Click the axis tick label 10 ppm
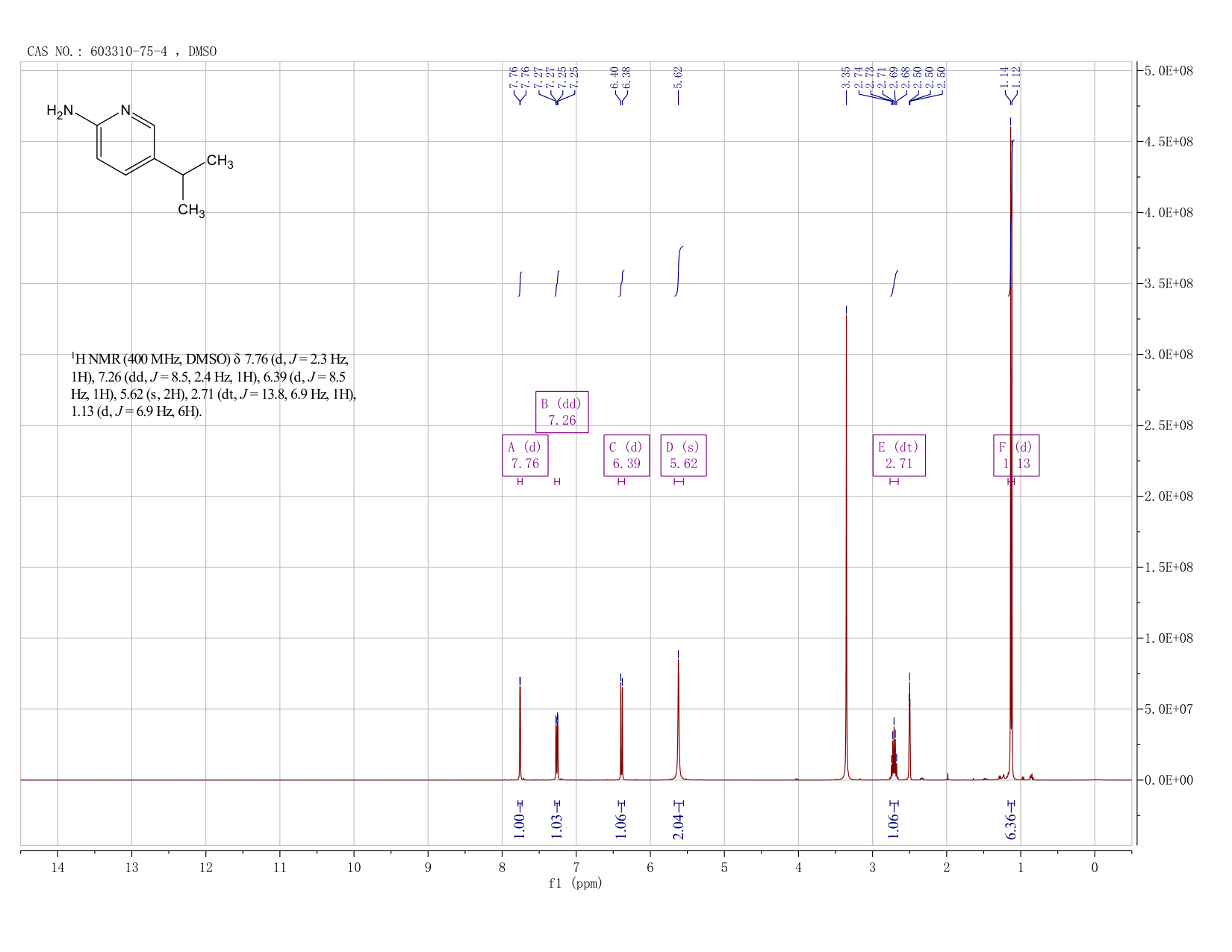This screenshot has height=952, width=1232. (354, 867)
